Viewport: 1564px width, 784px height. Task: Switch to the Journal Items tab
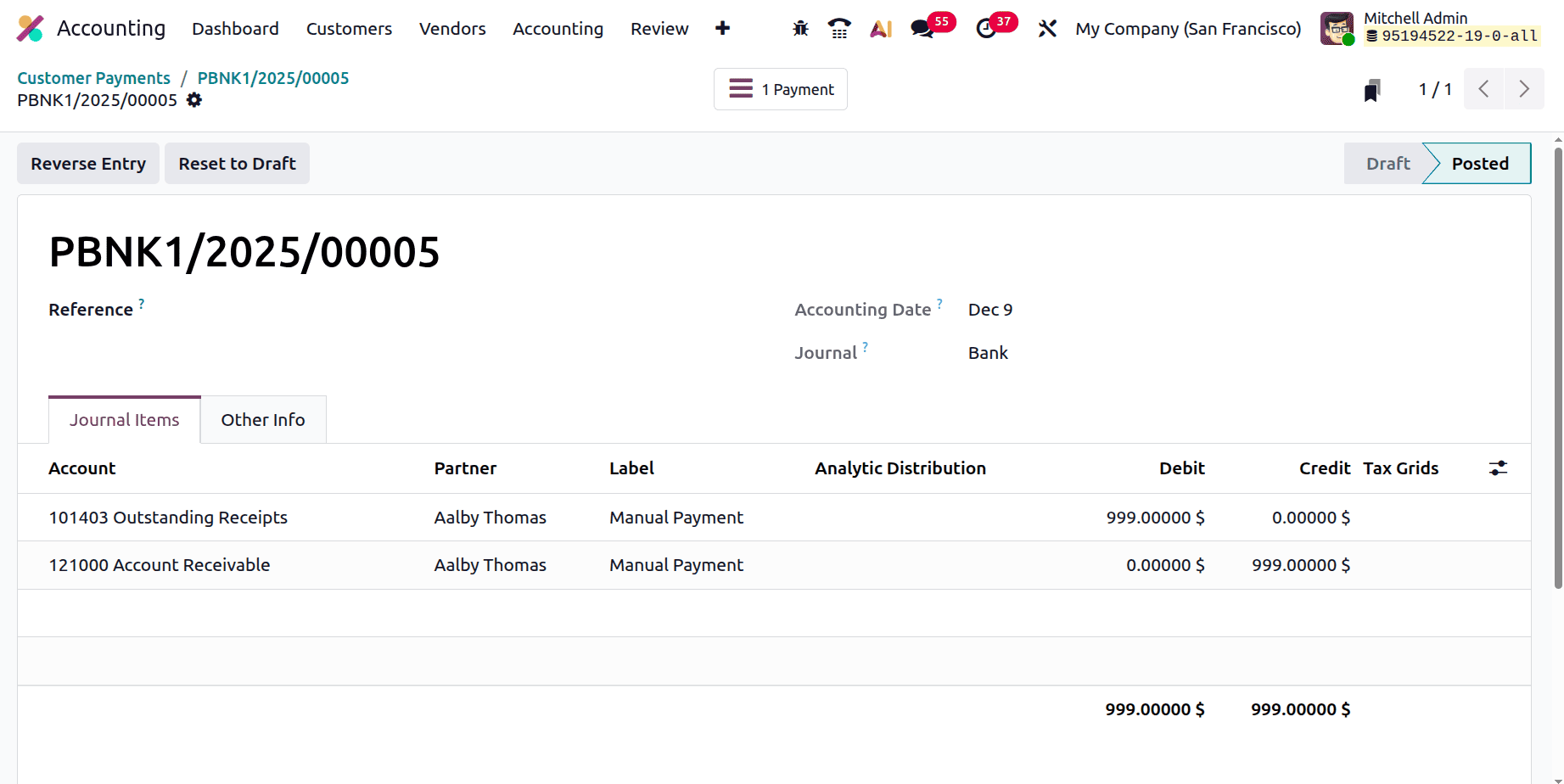tap(124, 420)
